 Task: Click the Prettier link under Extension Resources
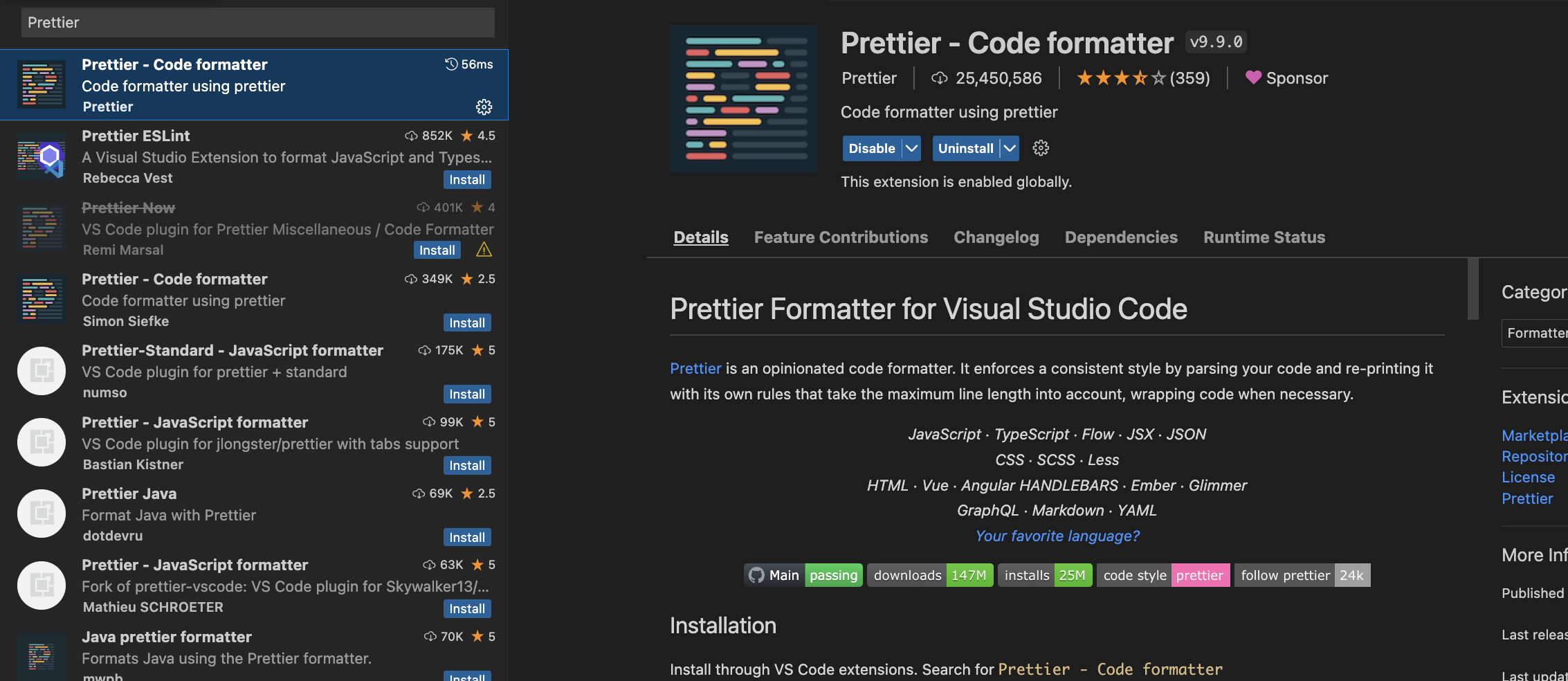1527,498
